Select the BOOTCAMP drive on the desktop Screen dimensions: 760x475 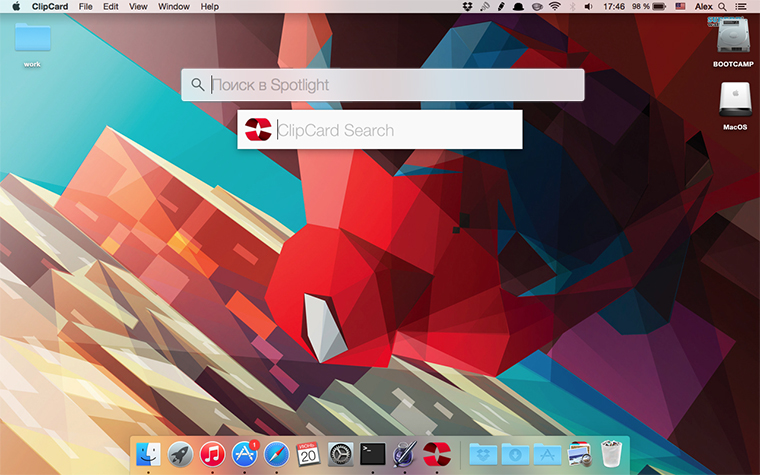coord(733,42)
